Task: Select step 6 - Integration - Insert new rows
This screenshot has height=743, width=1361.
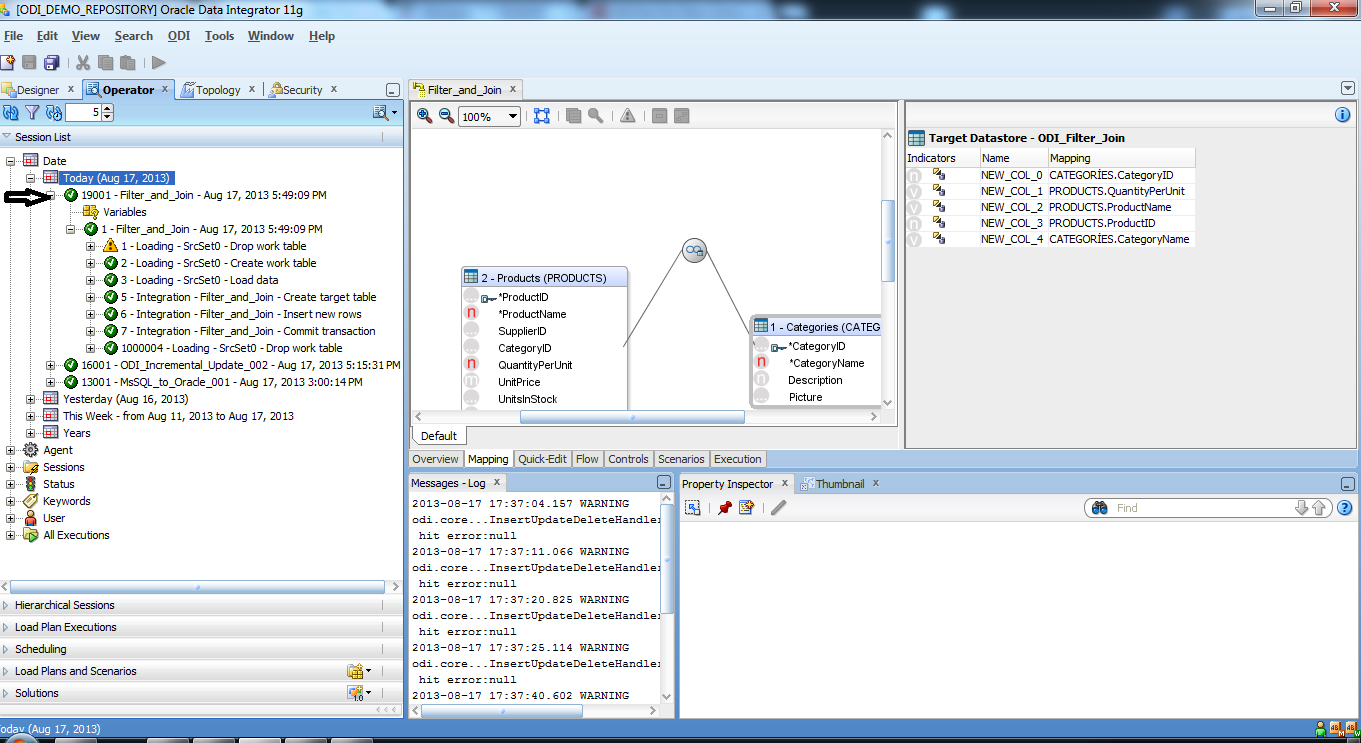Action: [241, 314]
